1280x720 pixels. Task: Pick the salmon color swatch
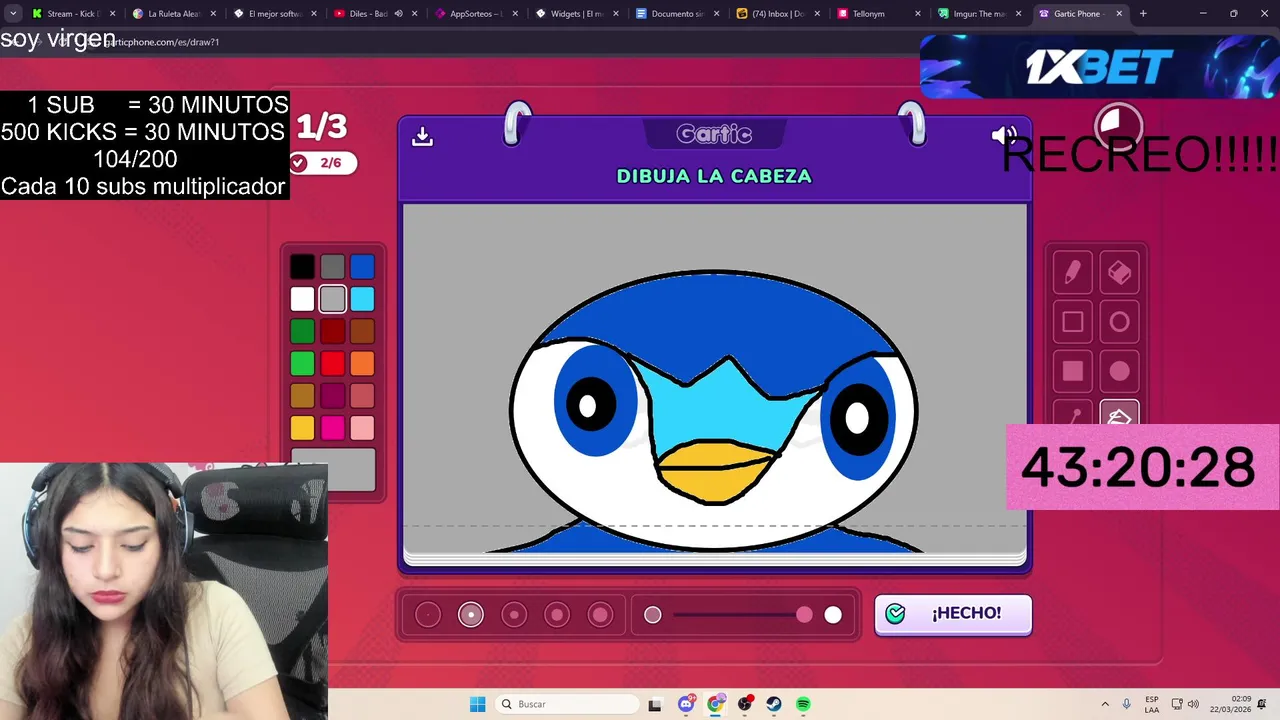(362, 396)
